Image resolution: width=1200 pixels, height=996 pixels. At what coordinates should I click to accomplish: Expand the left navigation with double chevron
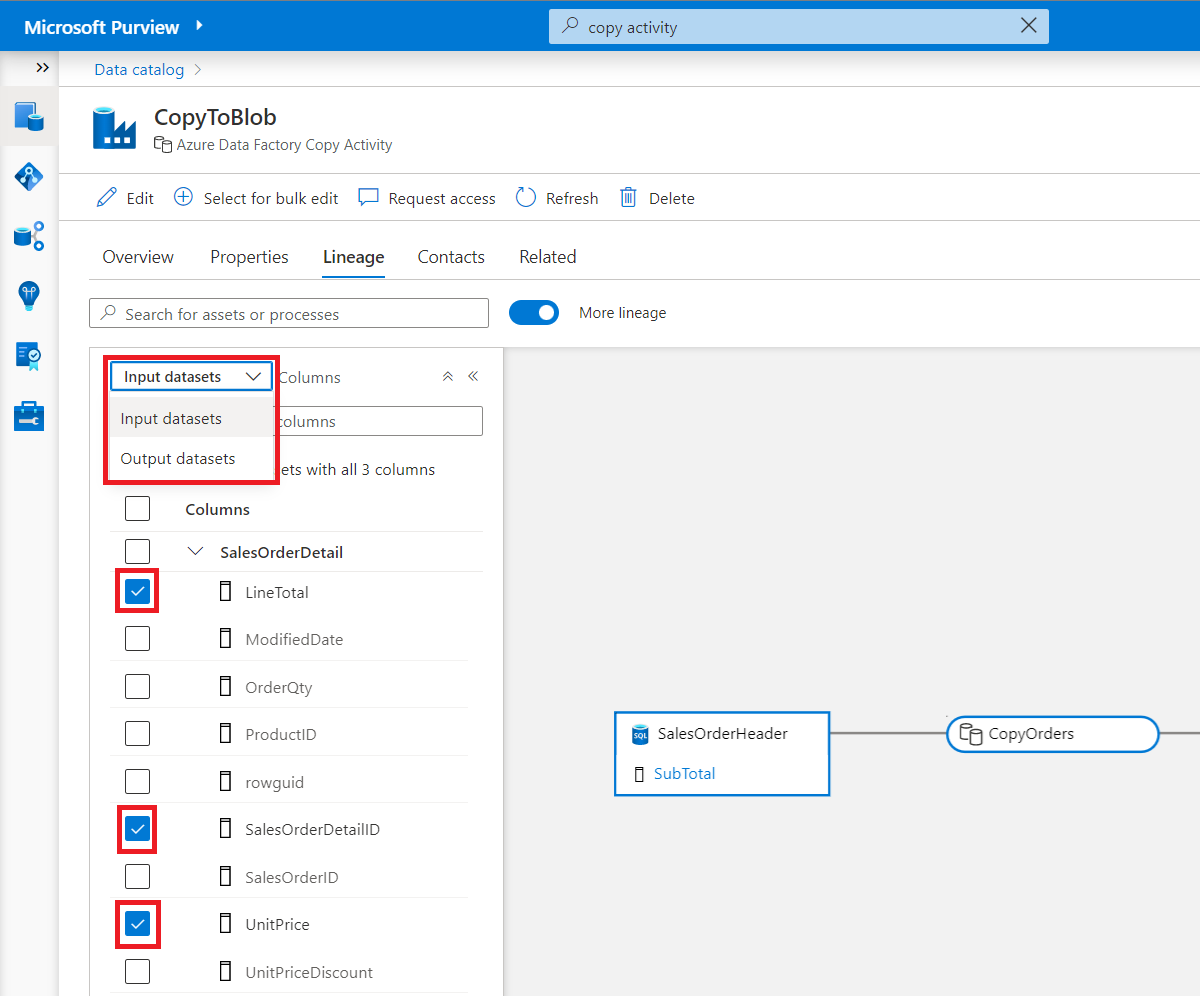coord(42,68)
